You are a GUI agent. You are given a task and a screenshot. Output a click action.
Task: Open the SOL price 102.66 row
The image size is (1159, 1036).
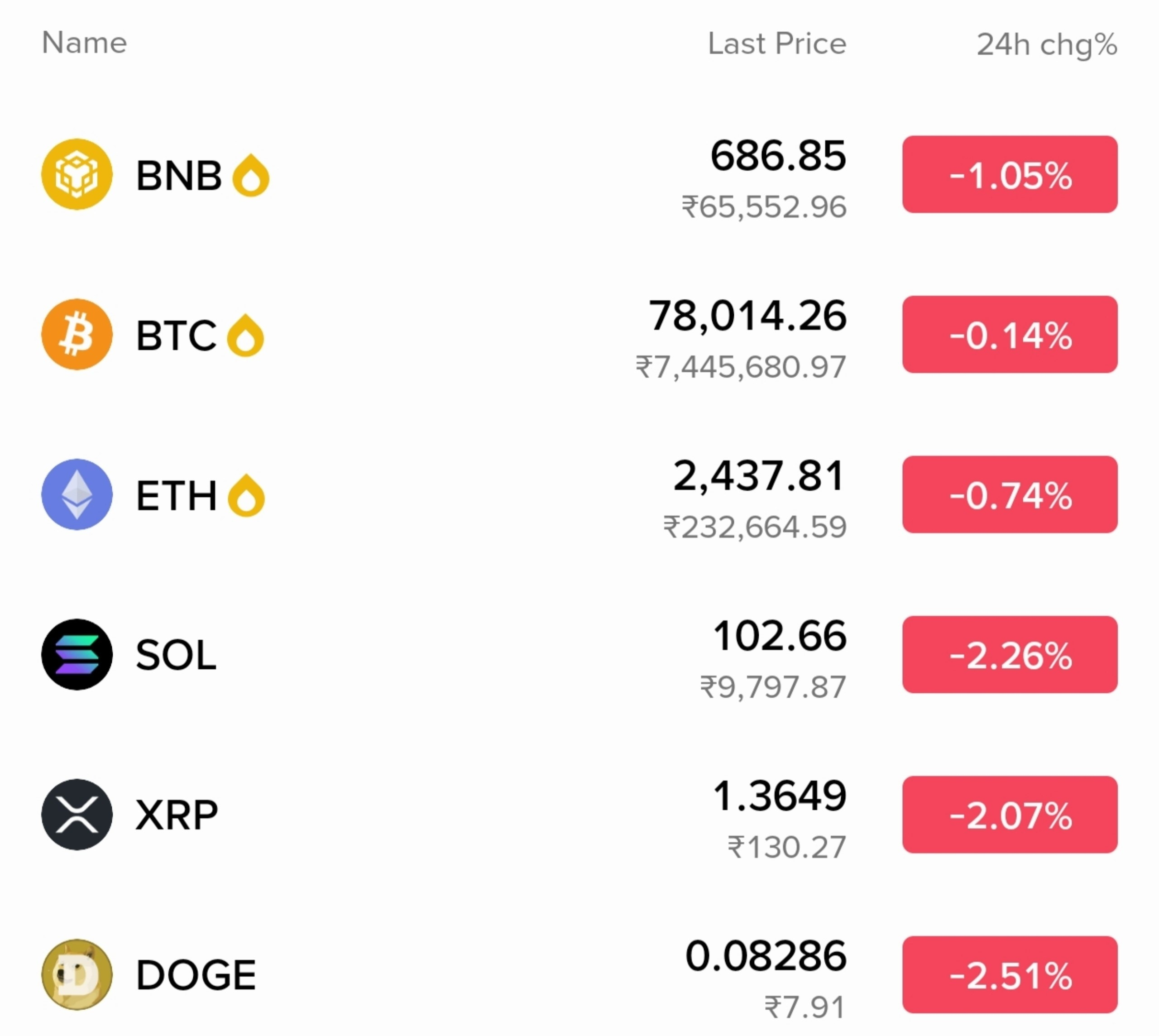(x=579, y=654)
